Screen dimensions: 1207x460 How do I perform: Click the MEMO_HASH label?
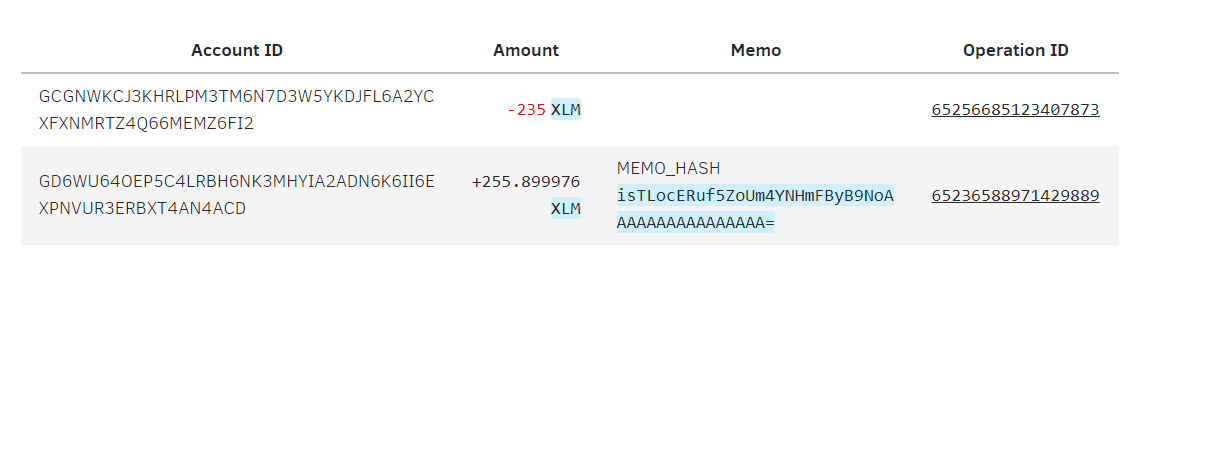[x=668, y=168]
